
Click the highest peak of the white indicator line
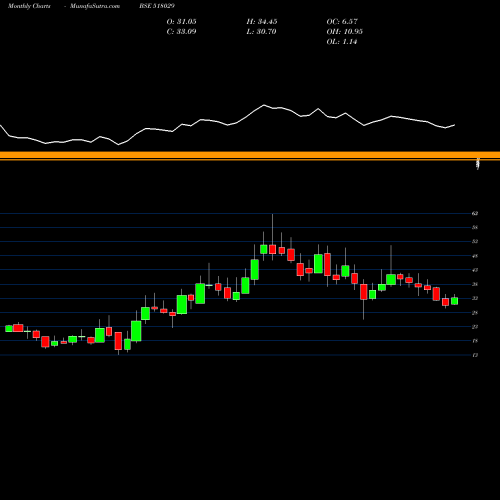pyautogui.click(x=264, y=105)
